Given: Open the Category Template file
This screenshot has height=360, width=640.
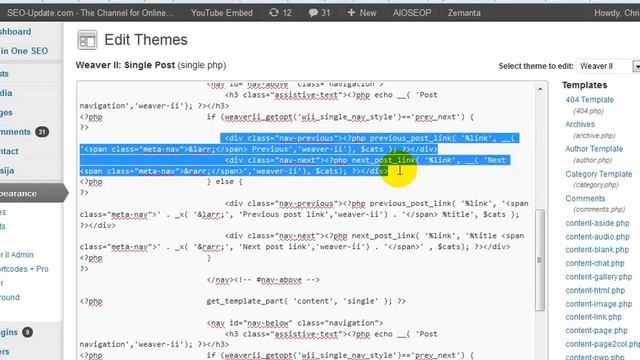Looking at the screenshot, I should pos(598,174).
